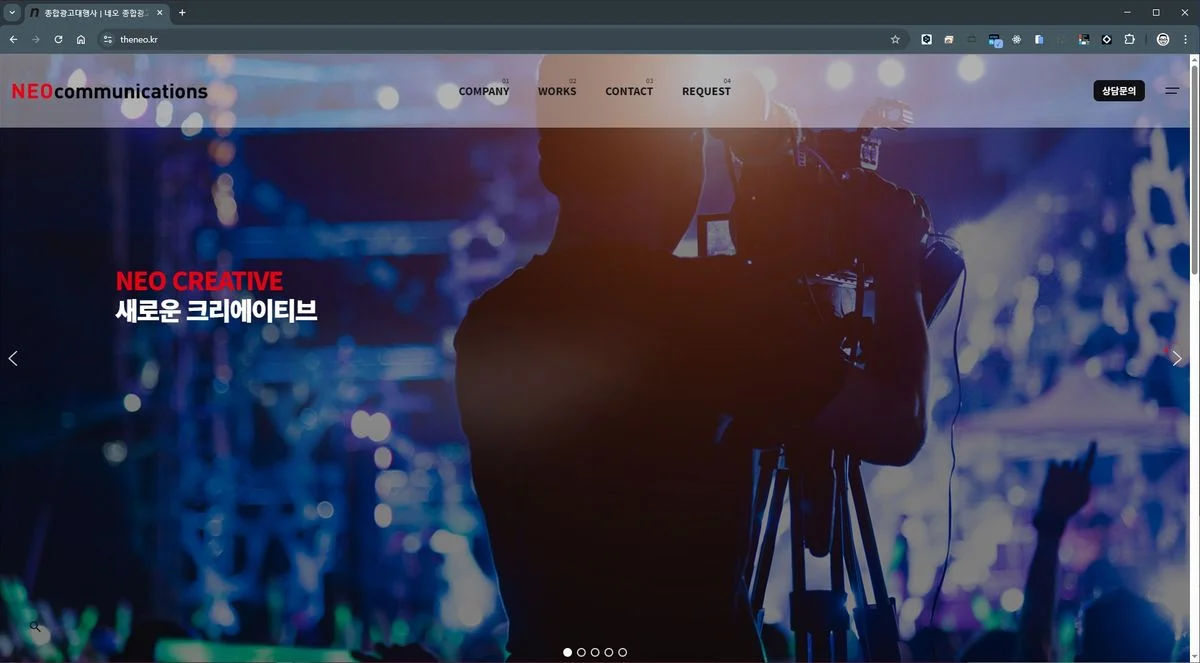The width and height of the screenshot is (1200, 663).
Task: Click the CONTACT navigation link
Action: click(x=629, y=91)
